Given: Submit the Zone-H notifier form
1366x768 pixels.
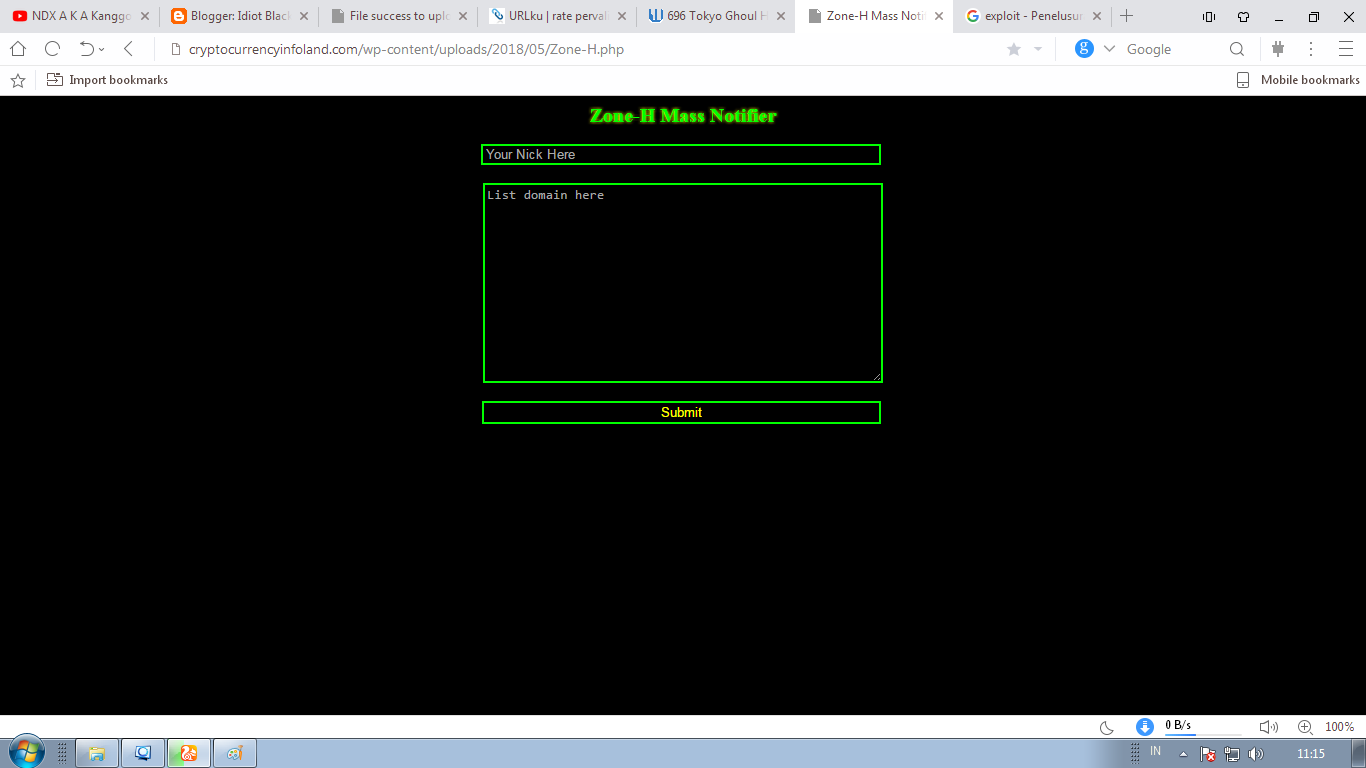Looking at the screenshot, I should [681, 412].
